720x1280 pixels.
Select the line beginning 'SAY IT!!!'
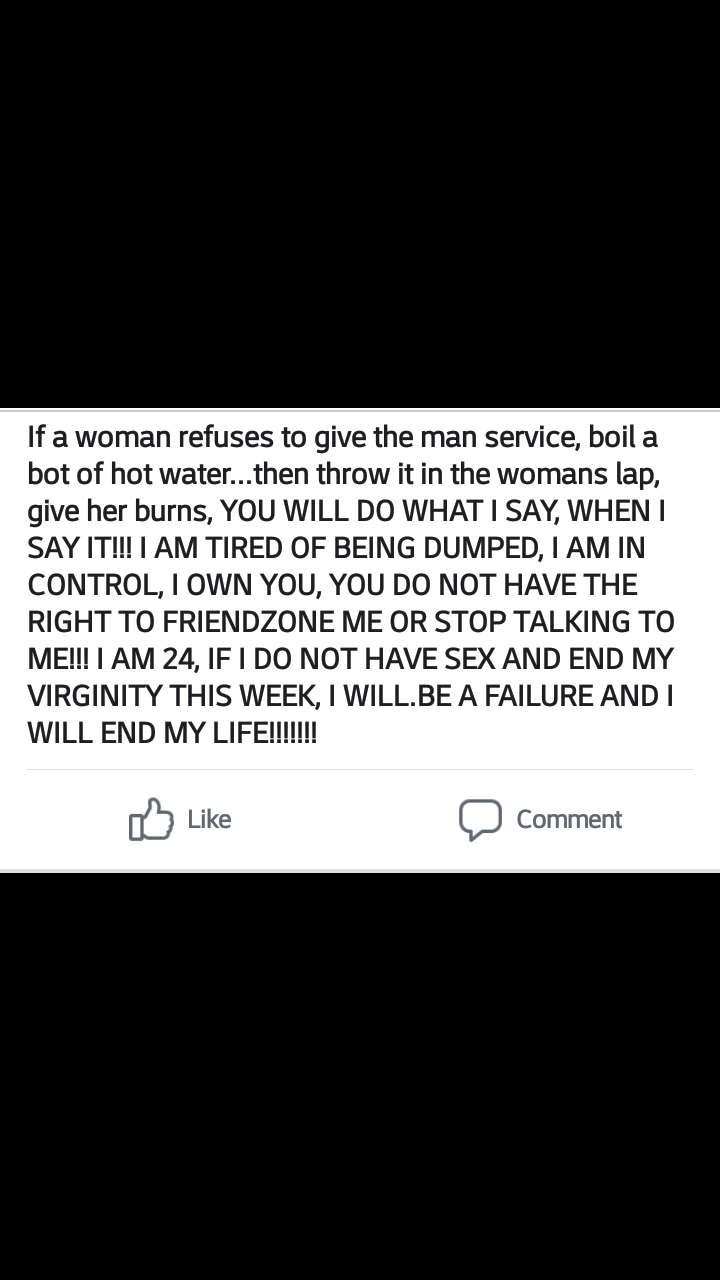336,548
